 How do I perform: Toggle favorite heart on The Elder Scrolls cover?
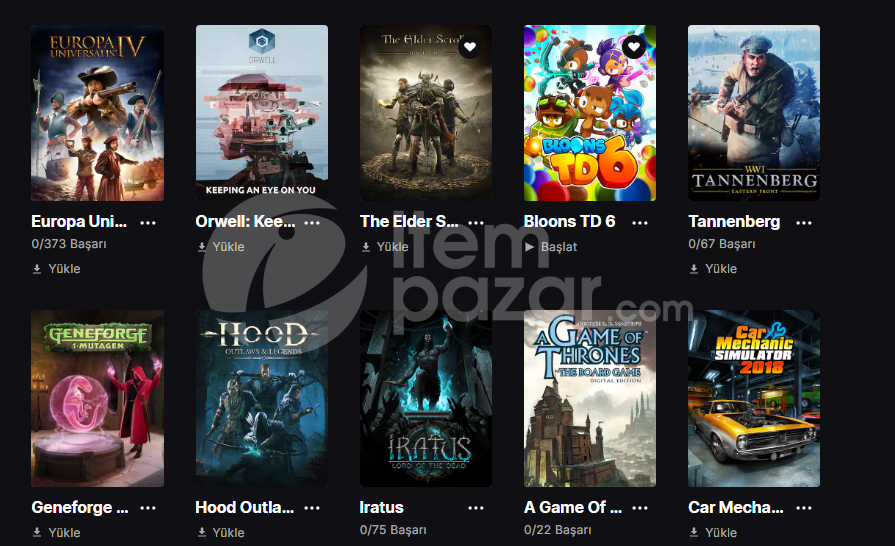pyautogui.click(x=470, y=47)
